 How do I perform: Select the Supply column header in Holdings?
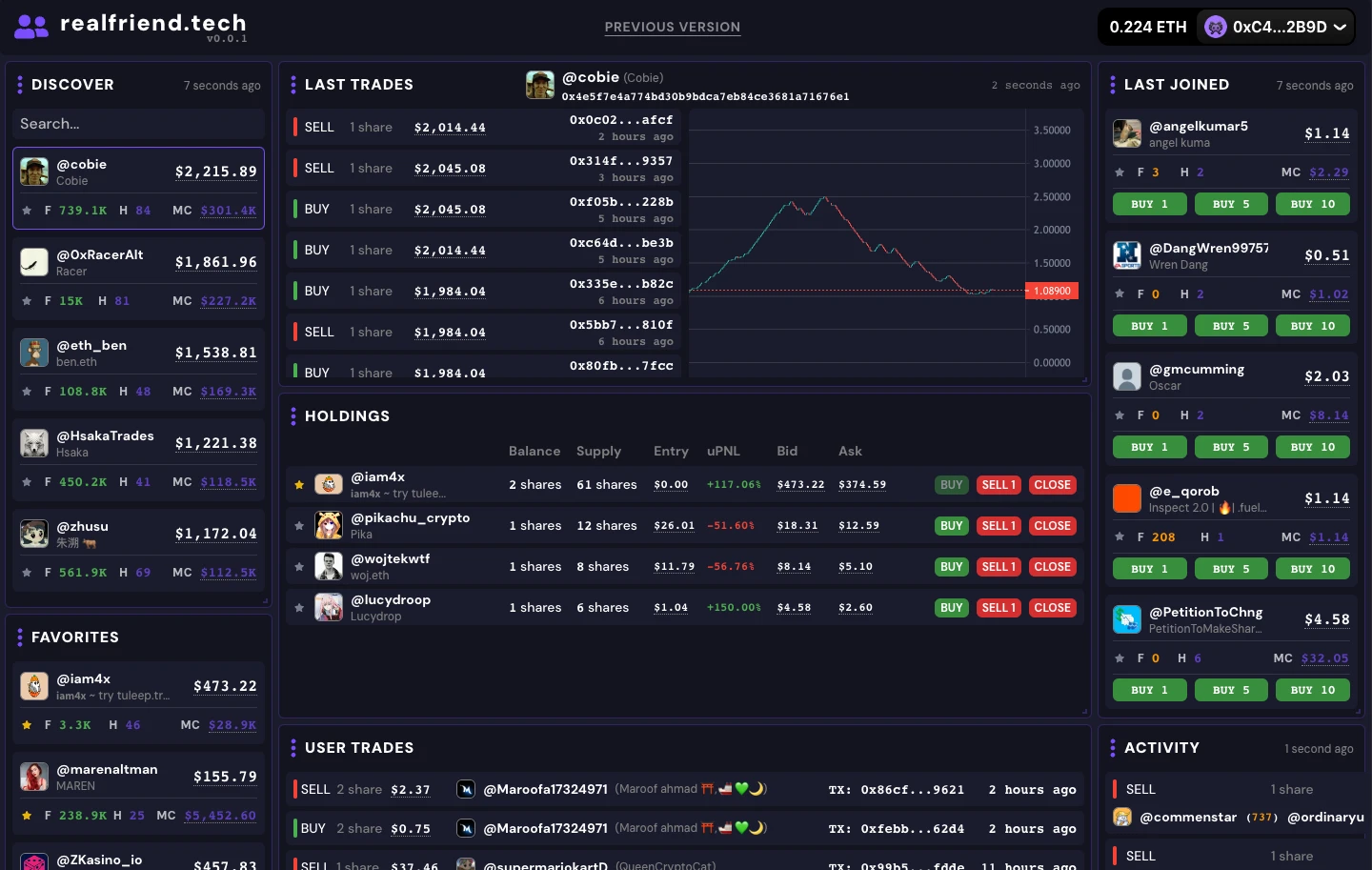(x=598, y=451)
